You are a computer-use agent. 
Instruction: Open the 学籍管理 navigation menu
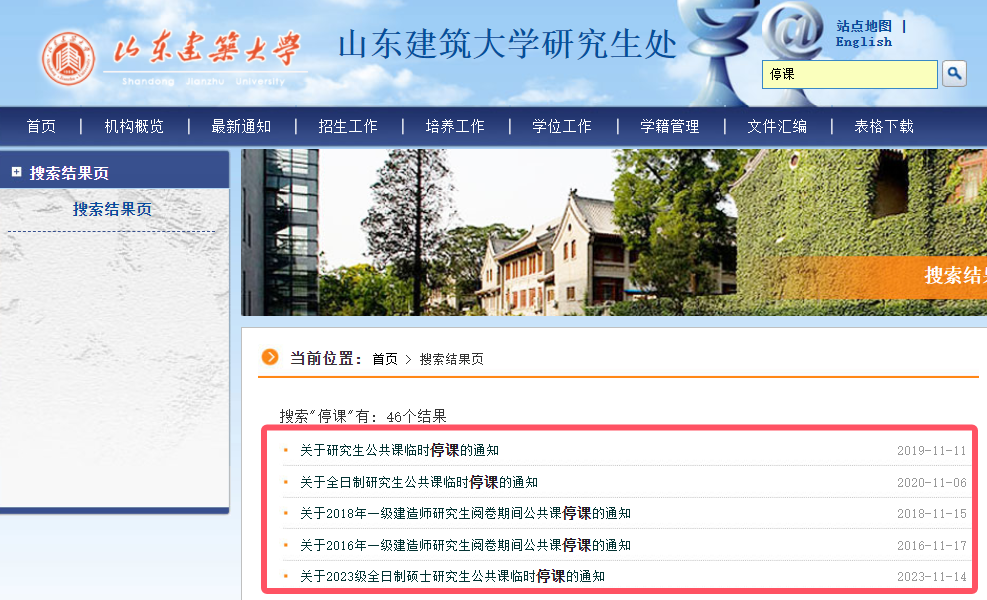click(x=671, y=126)
